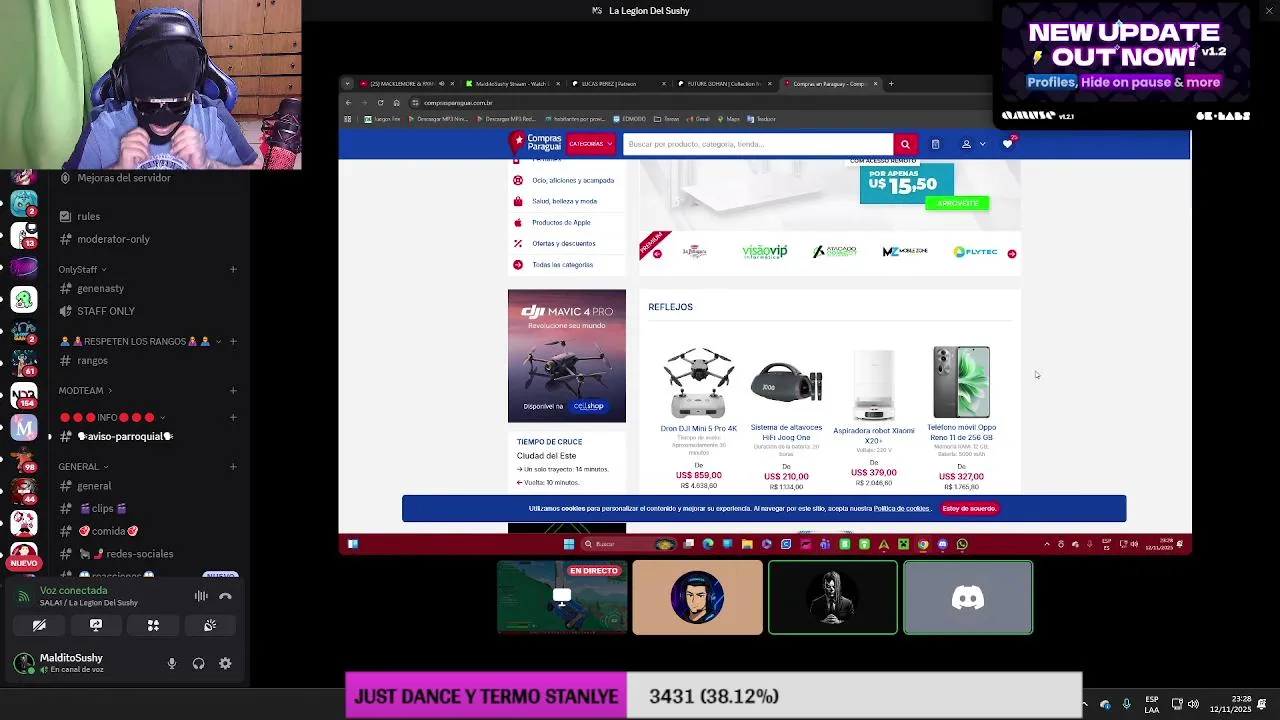Open Discord user settings gear
The height and width of the screenshot is (720, 1280).
[225, 663]
